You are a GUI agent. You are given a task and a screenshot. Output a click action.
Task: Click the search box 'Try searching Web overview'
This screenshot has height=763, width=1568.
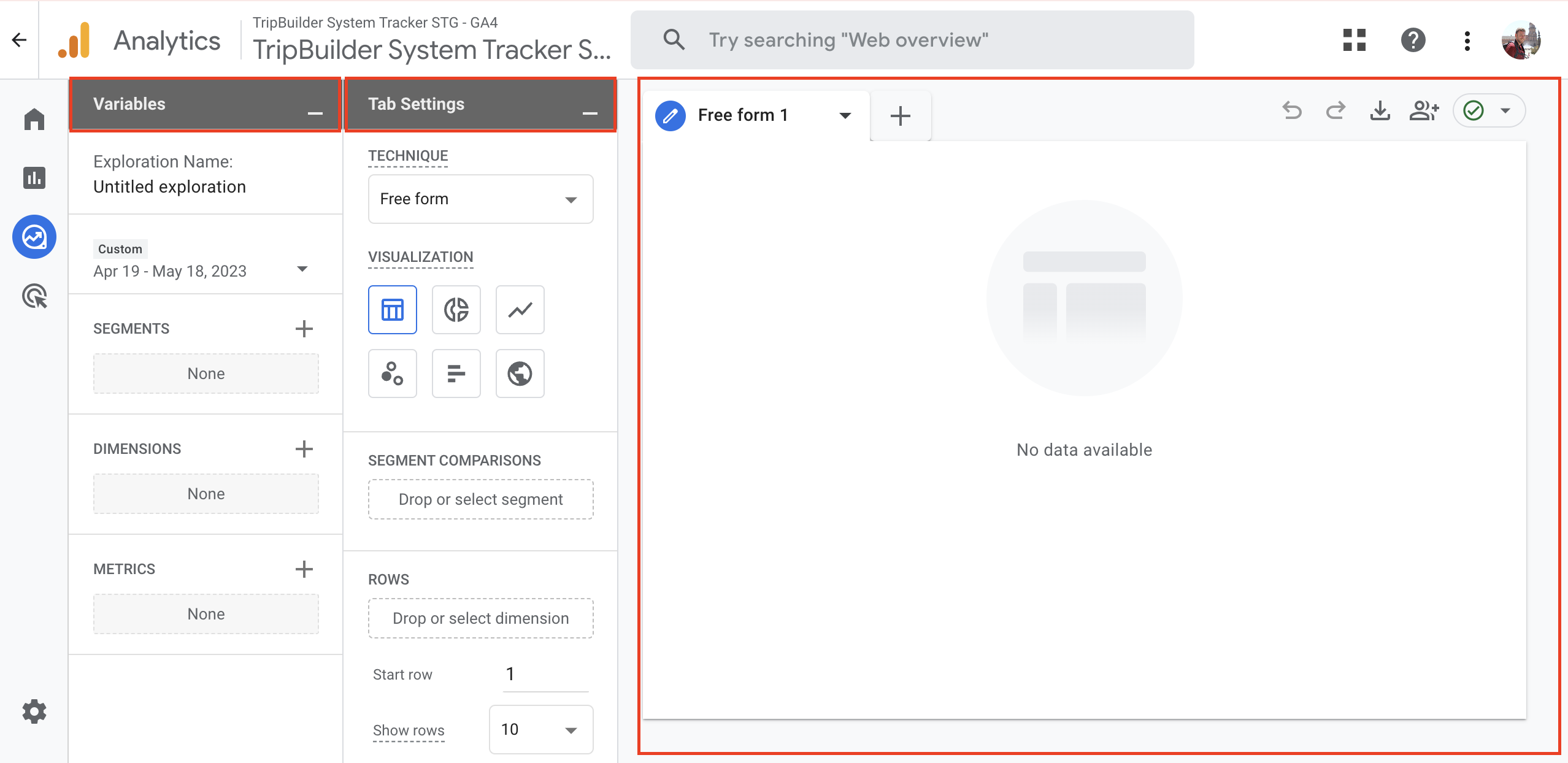pyautogui.click(x=912, y=40)
